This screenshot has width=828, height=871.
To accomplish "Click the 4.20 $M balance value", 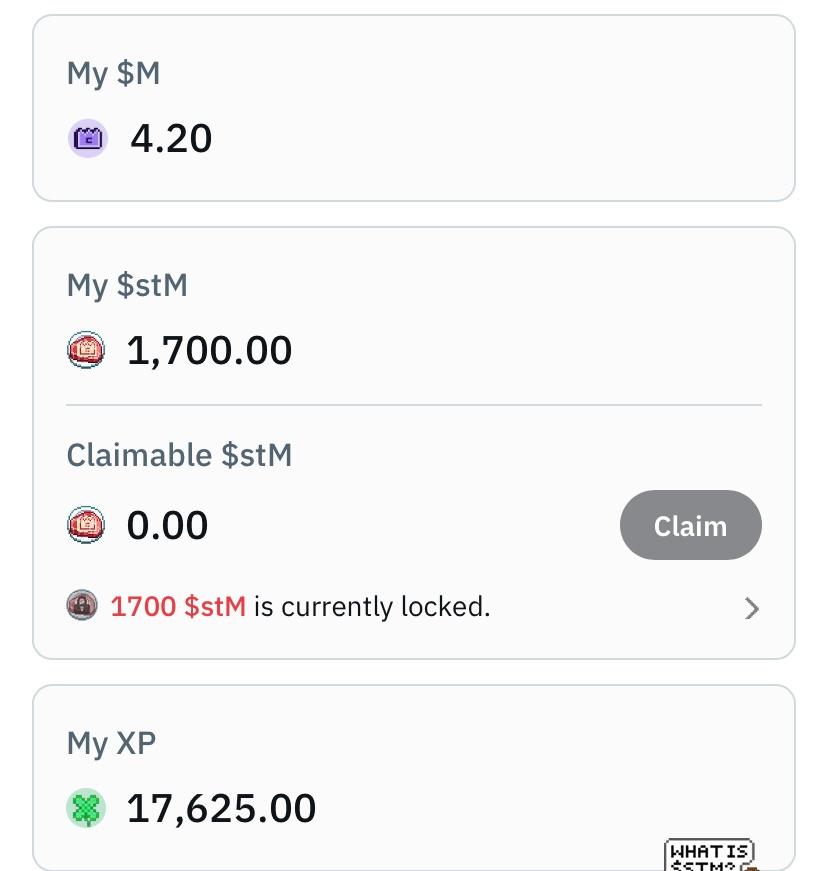I will point(171,139).
